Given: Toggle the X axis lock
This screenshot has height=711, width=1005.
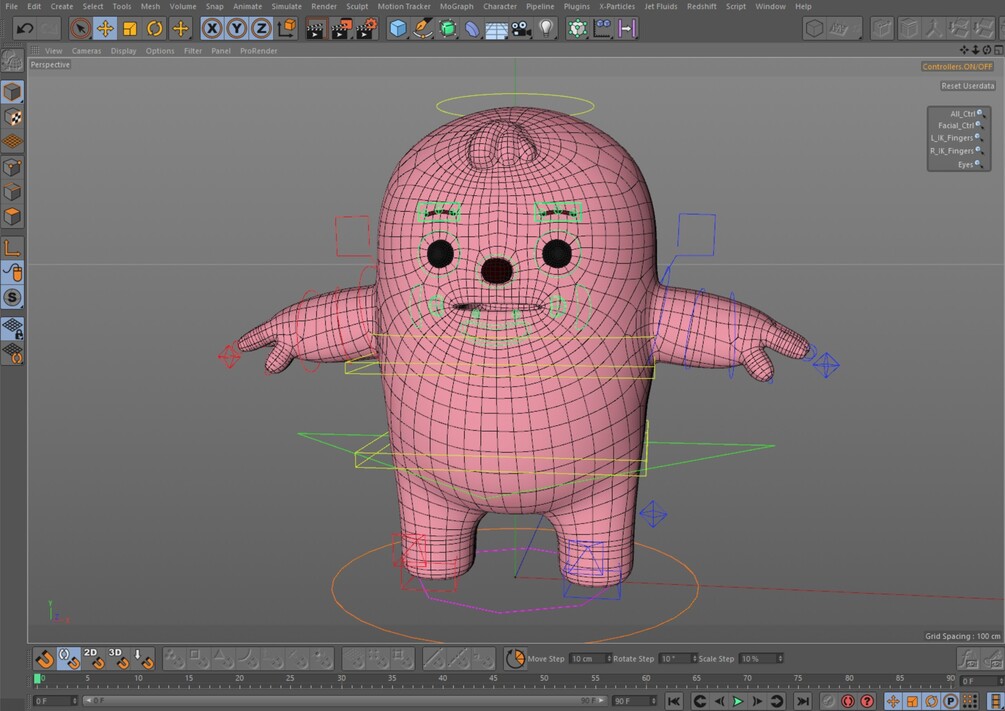Looking at the screenshot, I should tap(212, 29).
